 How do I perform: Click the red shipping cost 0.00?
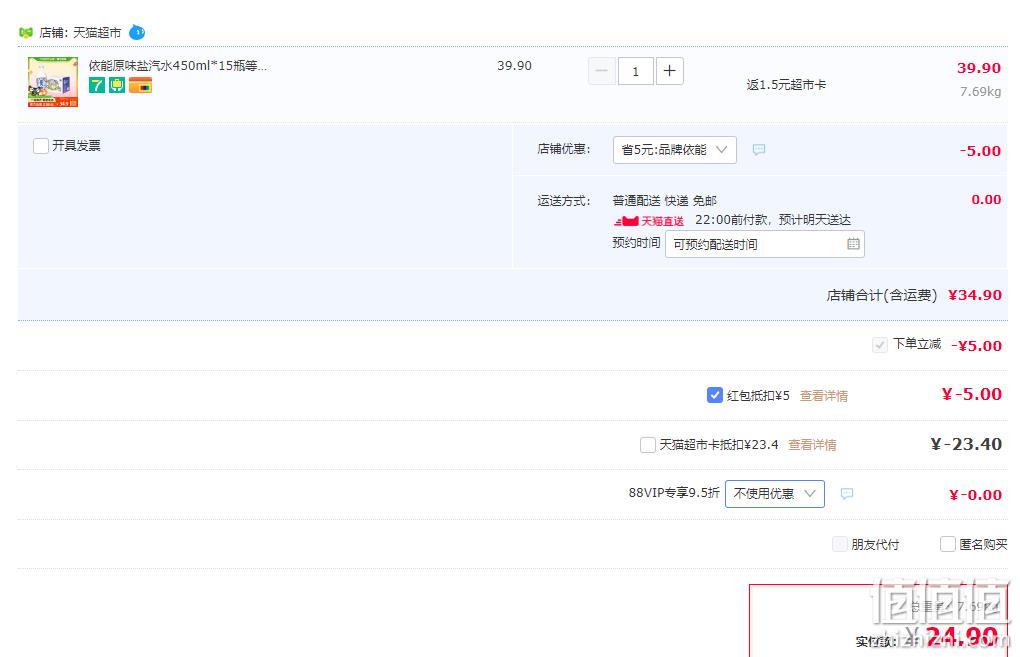click(x=986, y=200)
